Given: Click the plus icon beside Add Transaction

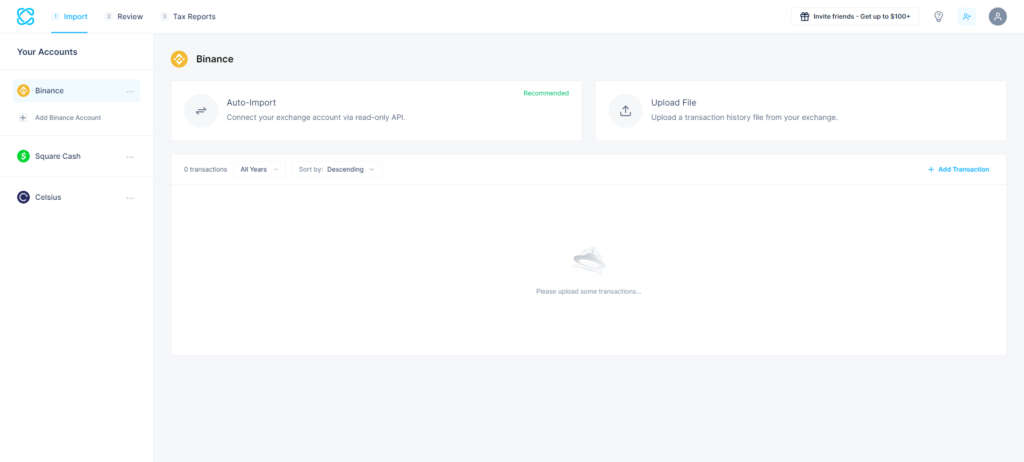Looking at the screenshot, I should pos(931,169).
